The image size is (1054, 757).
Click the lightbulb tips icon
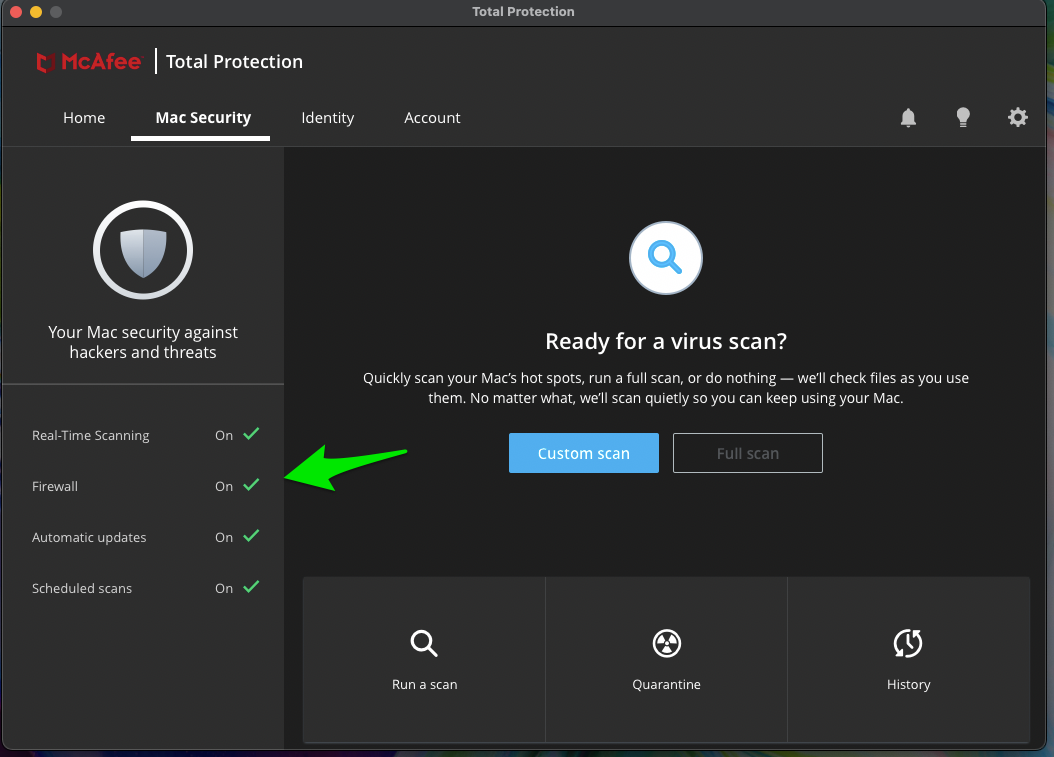tap(963, 118)
